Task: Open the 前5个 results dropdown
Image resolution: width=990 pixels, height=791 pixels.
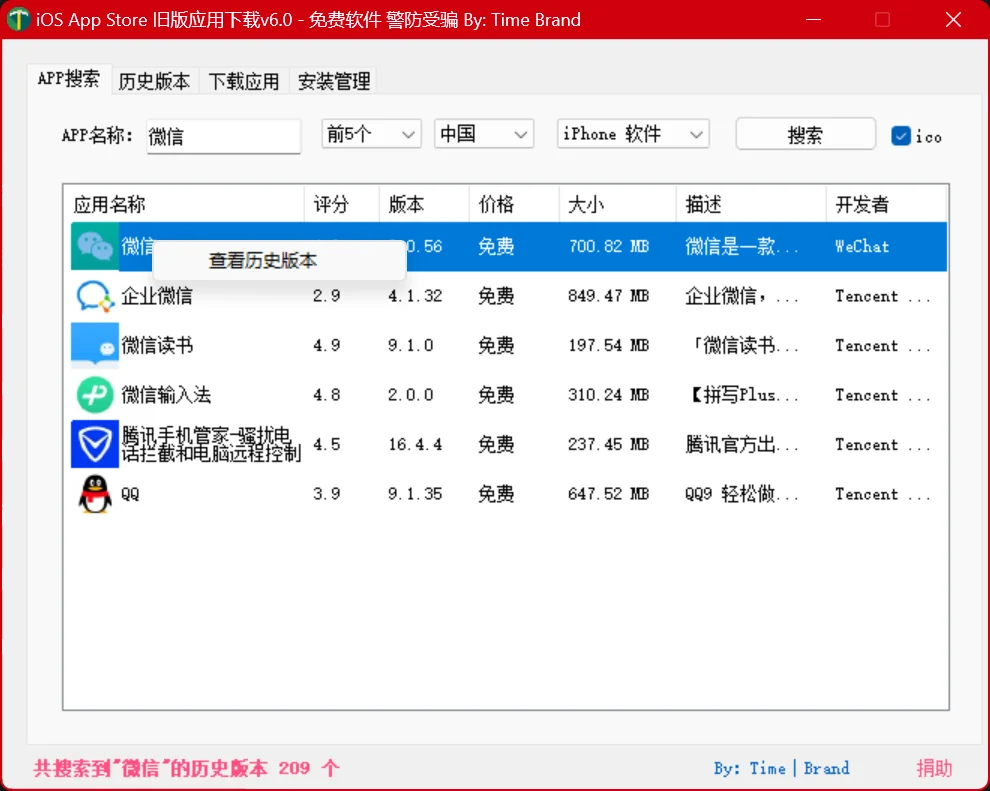Action: 371,133
